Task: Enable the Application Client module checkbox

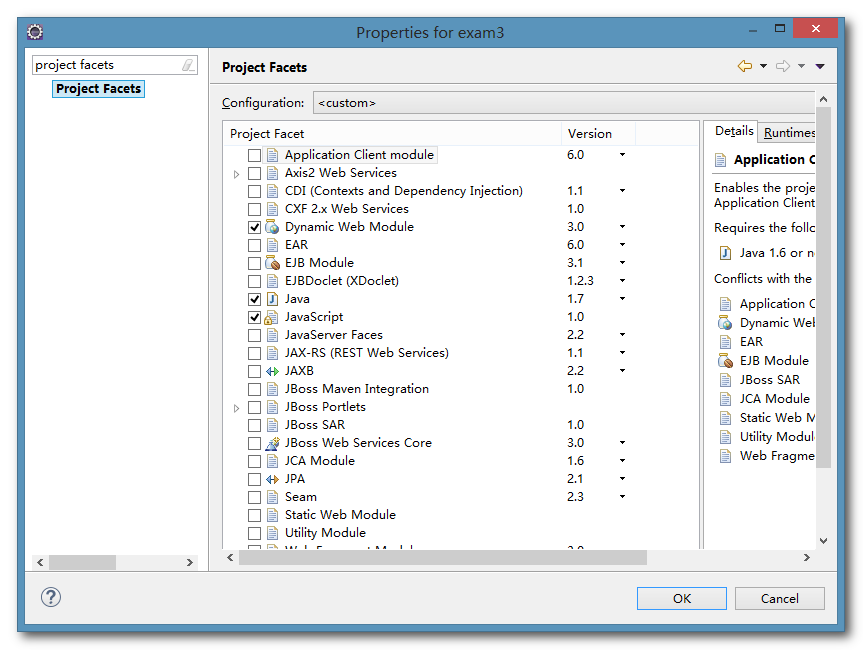Action: (x=254, y=155)
